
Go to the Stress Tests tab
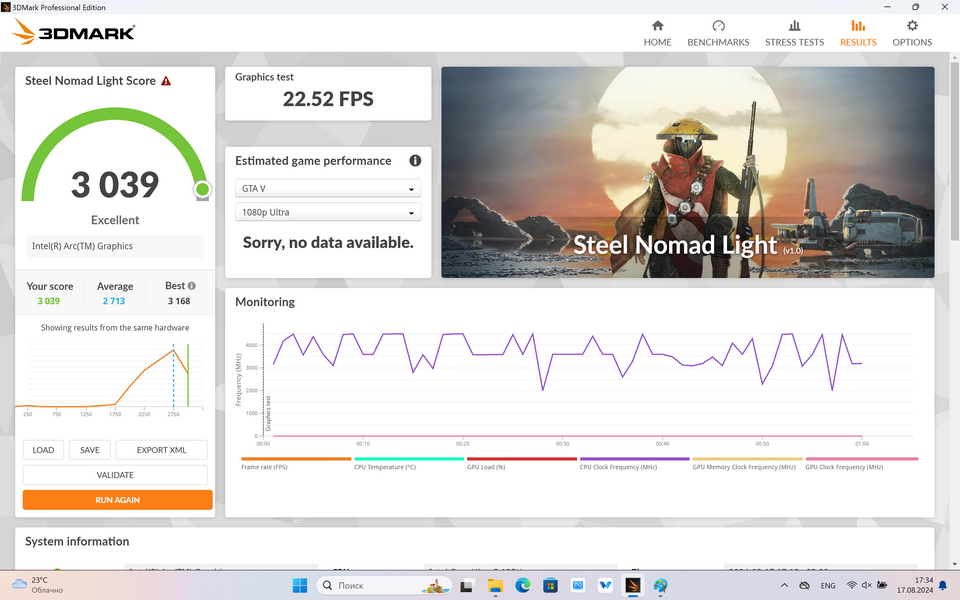point(794,33)
